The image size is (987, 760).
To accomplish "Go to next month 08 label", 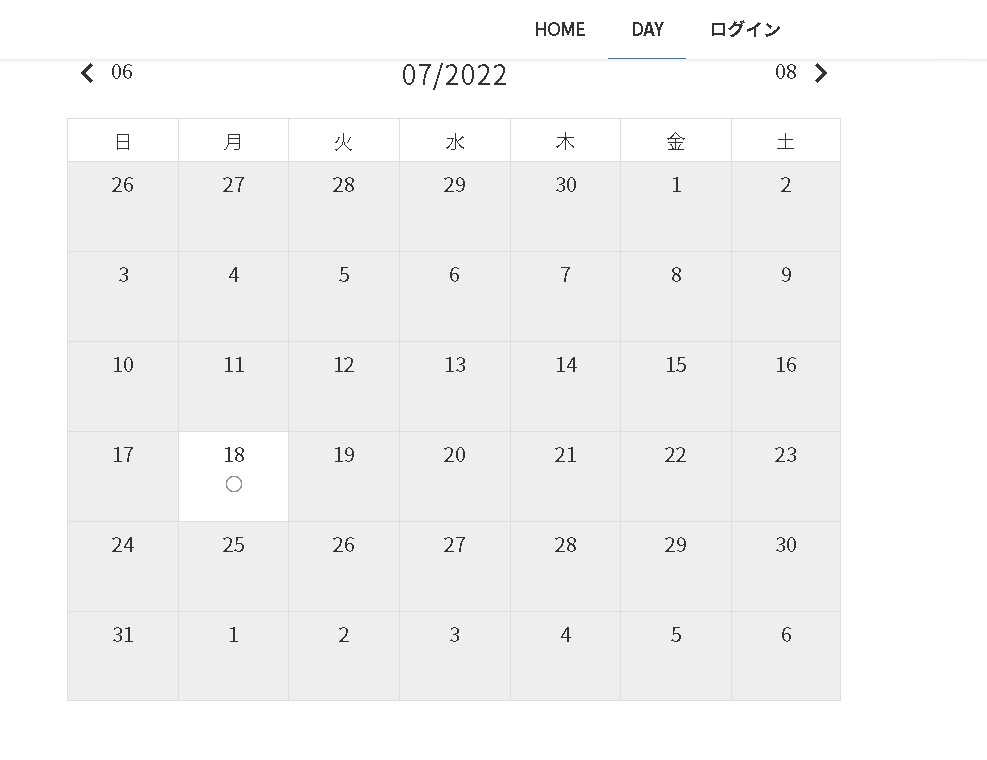I will 786,72.
